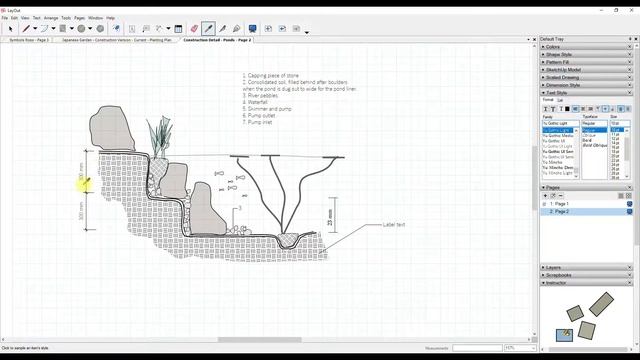Choose Bold in Typeface list
Viewport: 640px width, 360px height.
pos(587,140)
